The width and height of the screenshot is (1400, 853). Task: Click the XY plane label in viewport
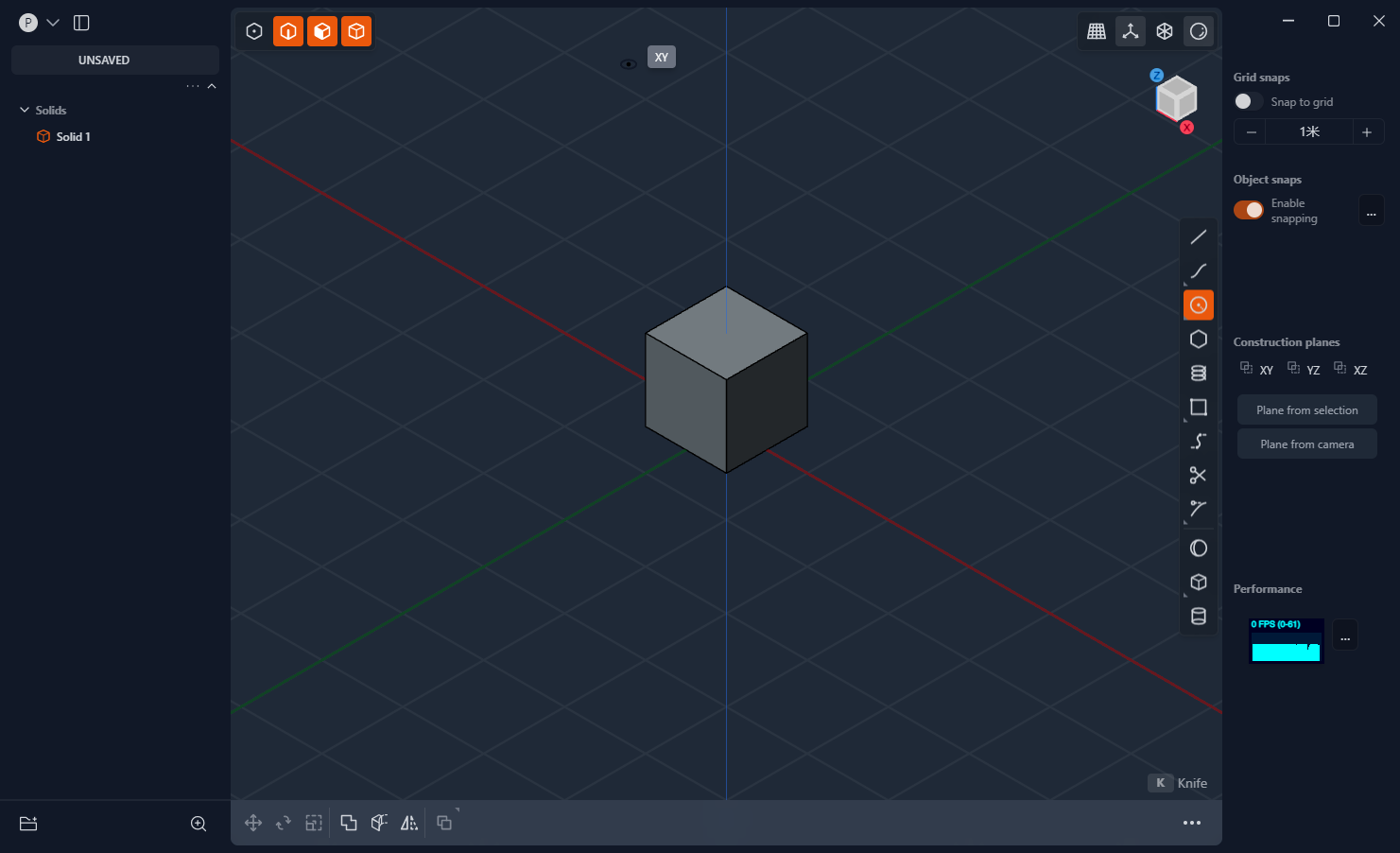click(x=662, y=58)
